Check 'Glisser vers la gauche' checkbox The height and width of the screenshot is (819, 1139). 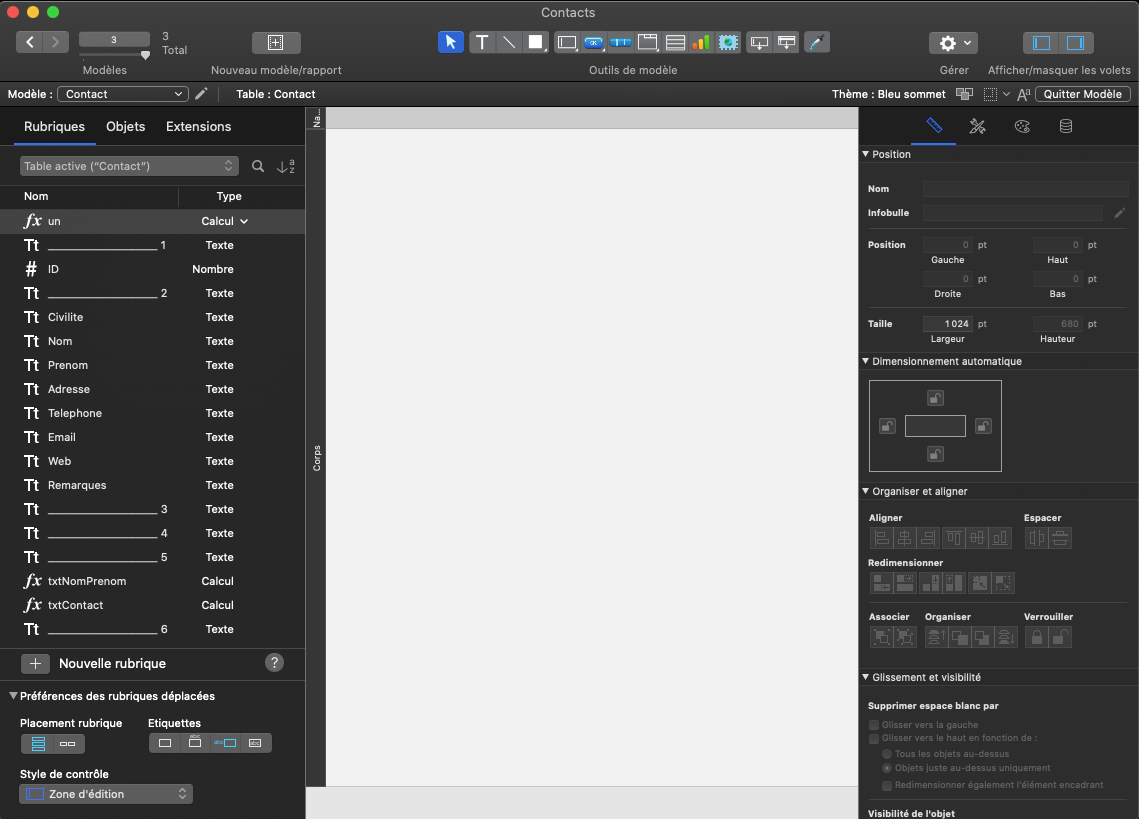(874, 725)
